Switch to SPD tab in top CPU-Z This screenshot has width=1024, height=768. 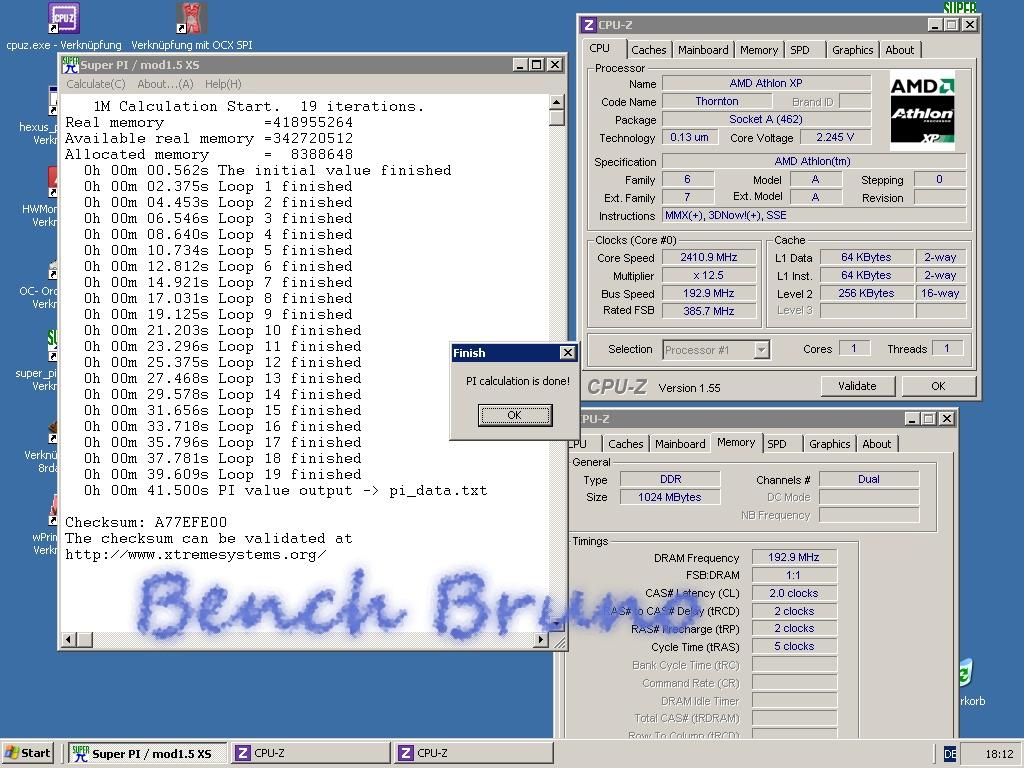pos(799,50)
